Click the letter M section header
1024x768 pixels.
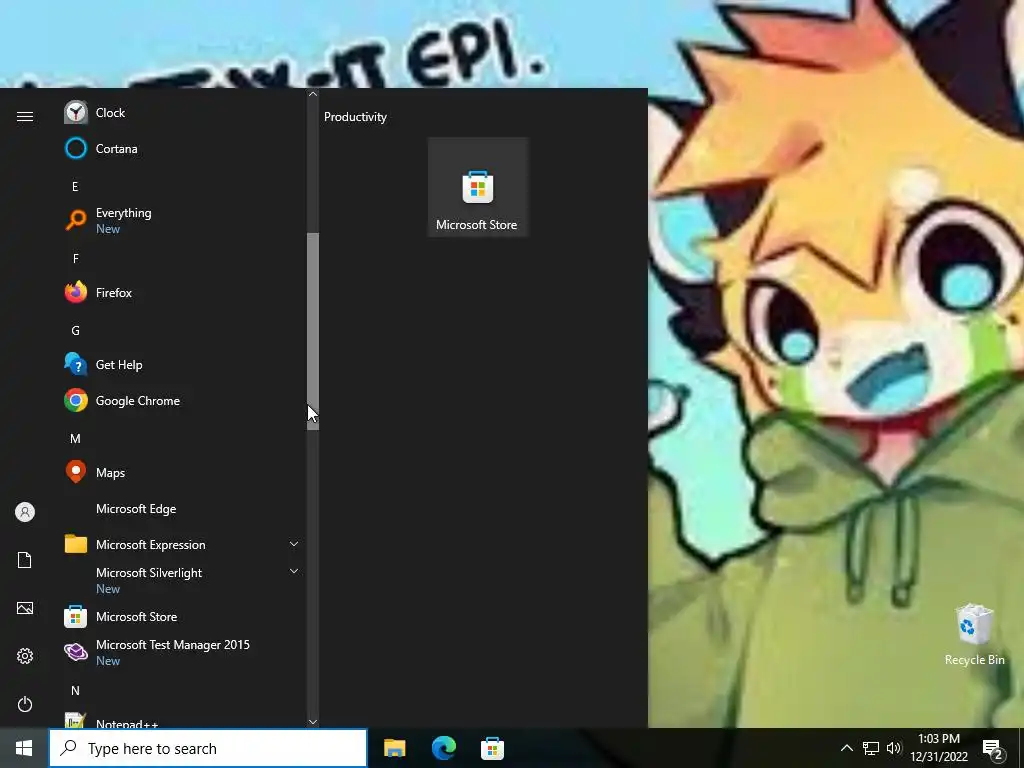(x=75, y=439)
